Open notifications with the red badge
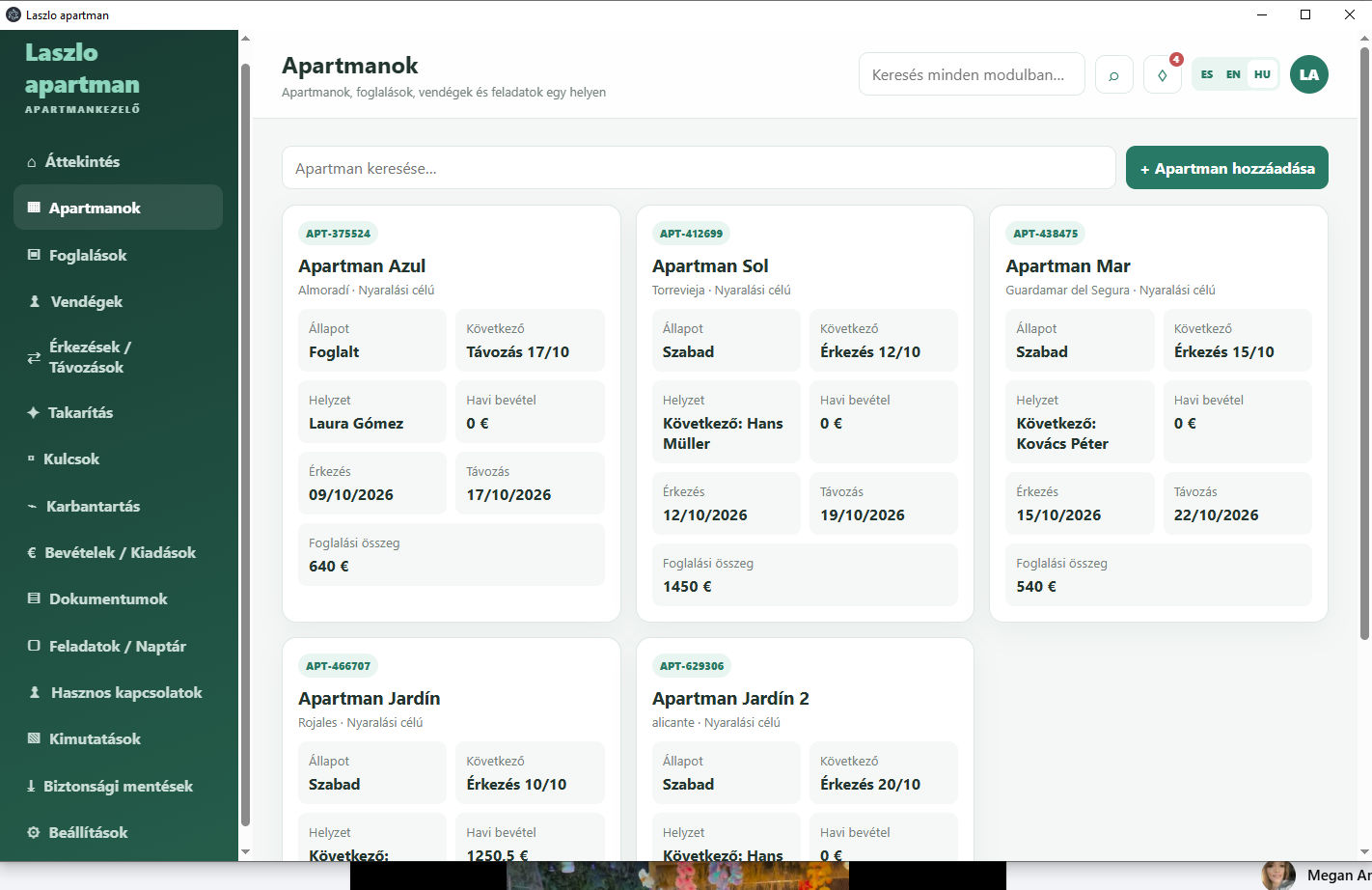Screen dimensions: 1372x890 pyautogui.click(x=1163, y=74)
